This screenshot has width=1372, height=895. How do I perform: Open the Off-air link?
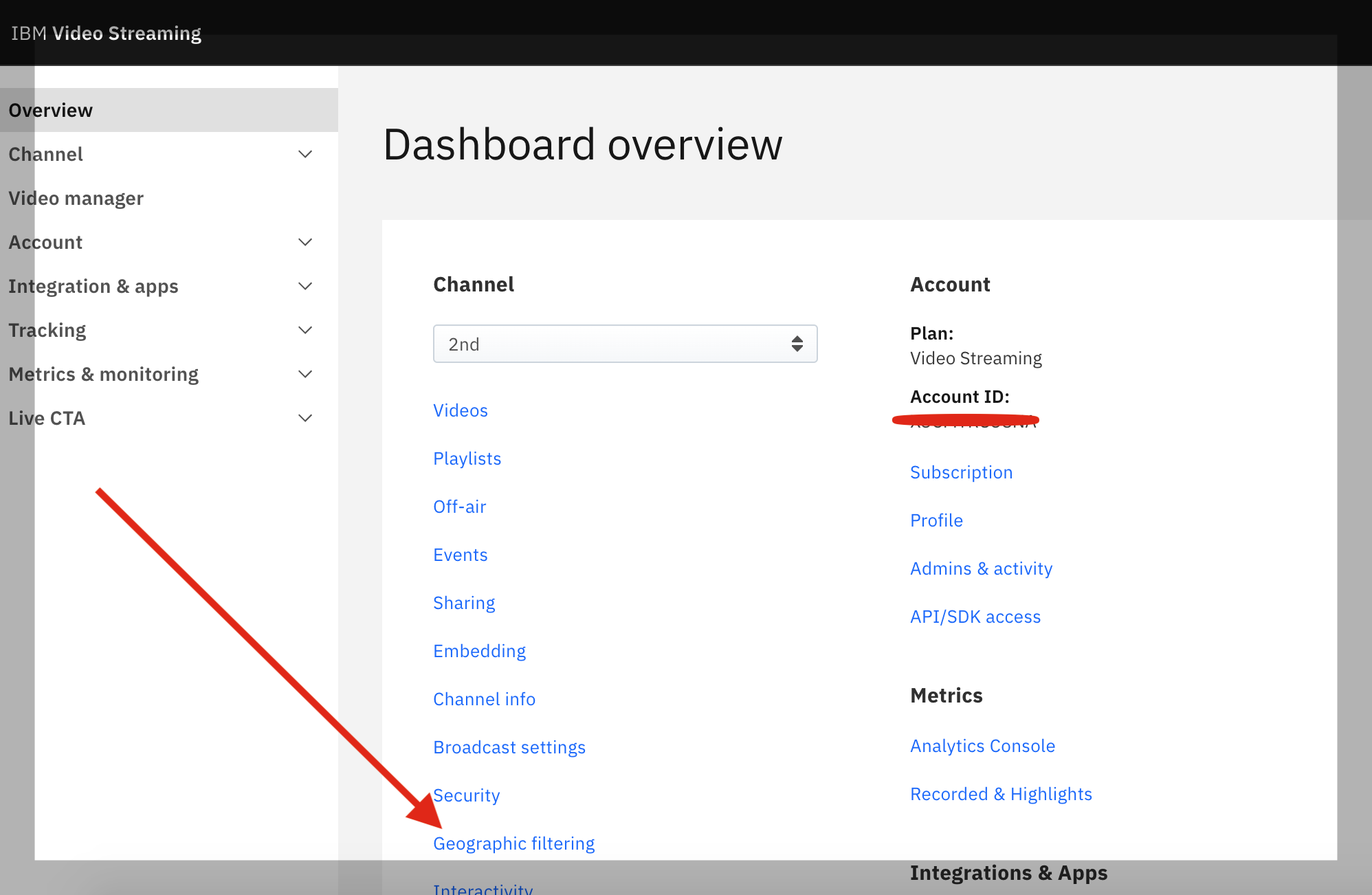pyautogui.click(x=460, y=507)
